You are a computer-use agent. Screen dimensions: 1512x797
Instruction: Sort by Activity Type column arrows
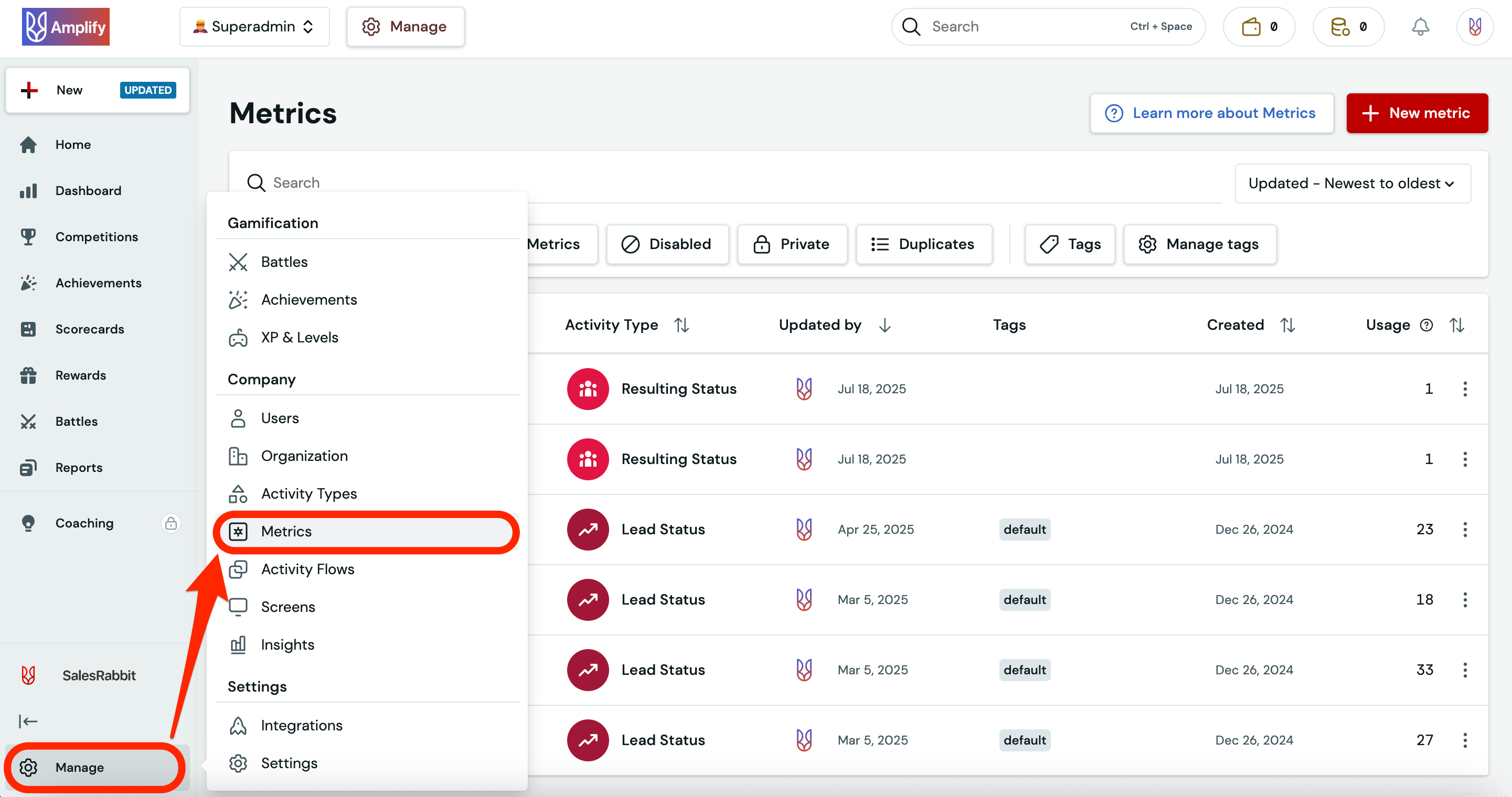click(x=682, y=325)
